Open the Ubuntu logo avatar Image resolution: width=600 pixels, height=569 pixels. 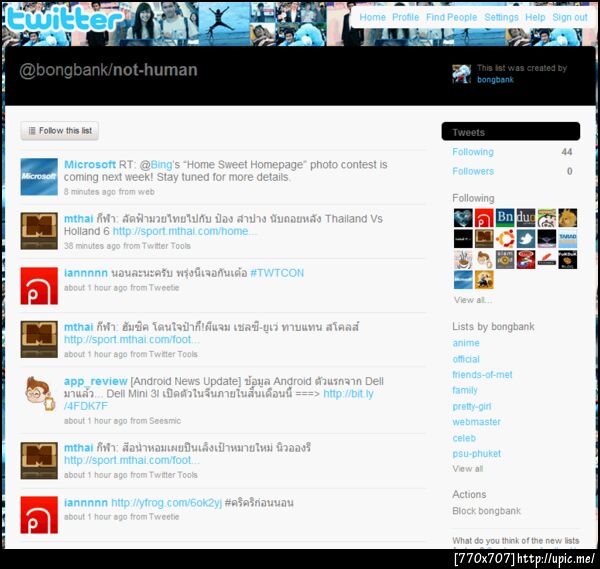(x=505, y=239)
